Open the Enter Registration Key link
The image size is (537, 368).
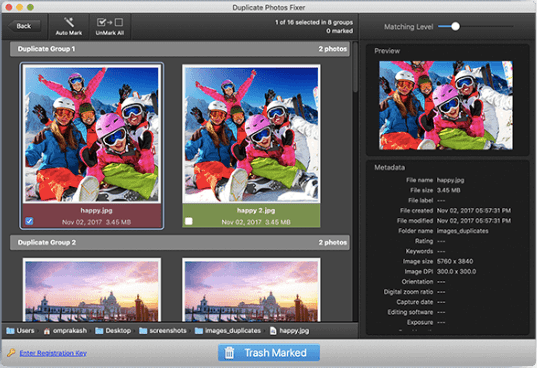(x=53, y=353)
